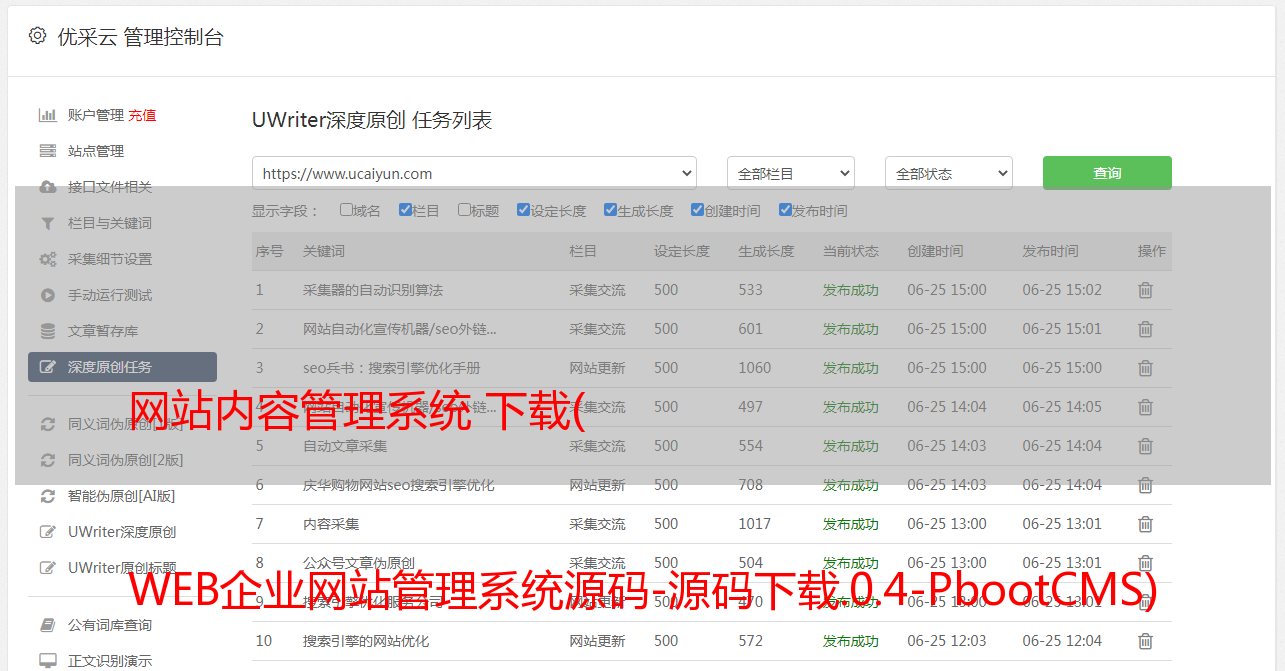Click the cloud icon for 接口文件相关
The image size is (1285, 671).
(x=47, y=187)
